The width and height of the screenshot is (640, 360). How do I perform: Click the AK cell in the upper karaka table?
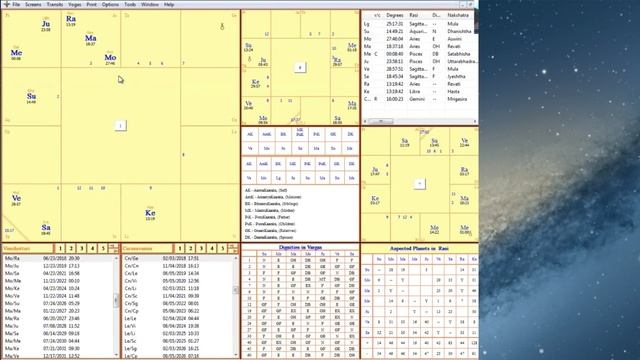point(250,134)
